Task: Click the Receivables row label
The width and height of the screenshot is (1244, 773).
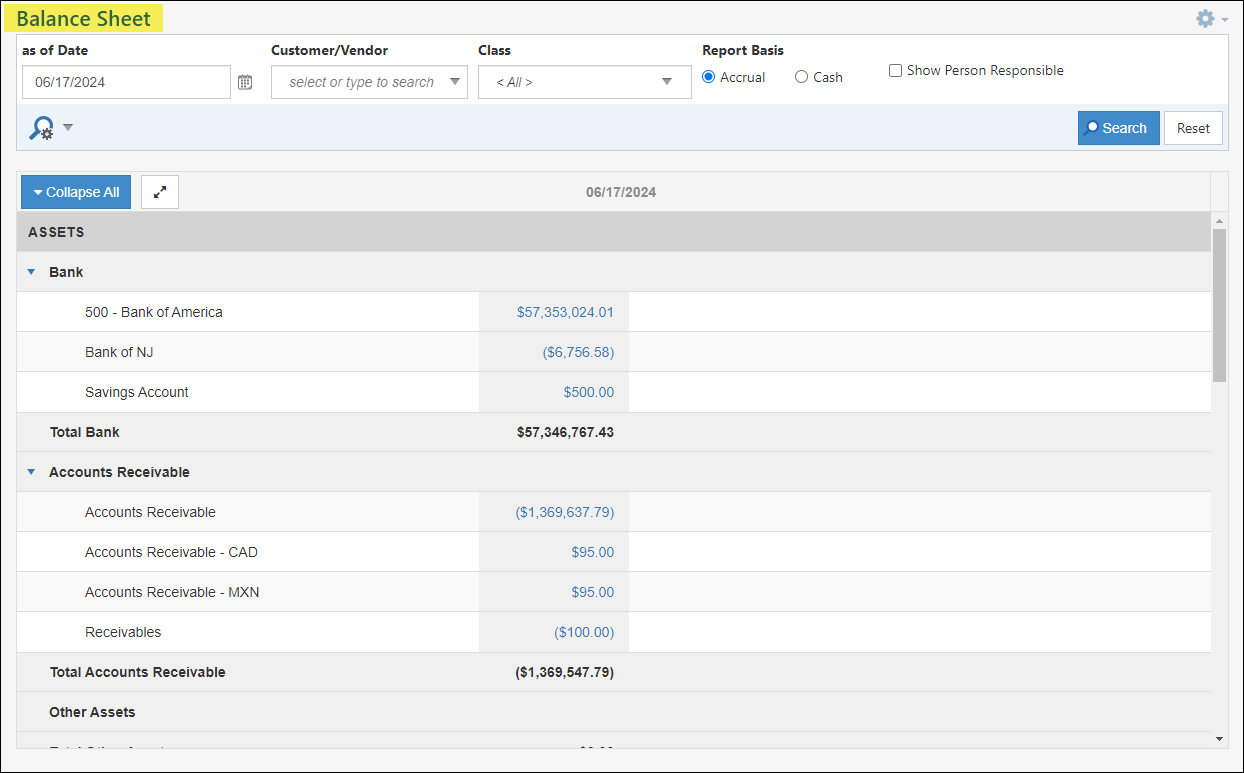Action: (x=123, y=632)
